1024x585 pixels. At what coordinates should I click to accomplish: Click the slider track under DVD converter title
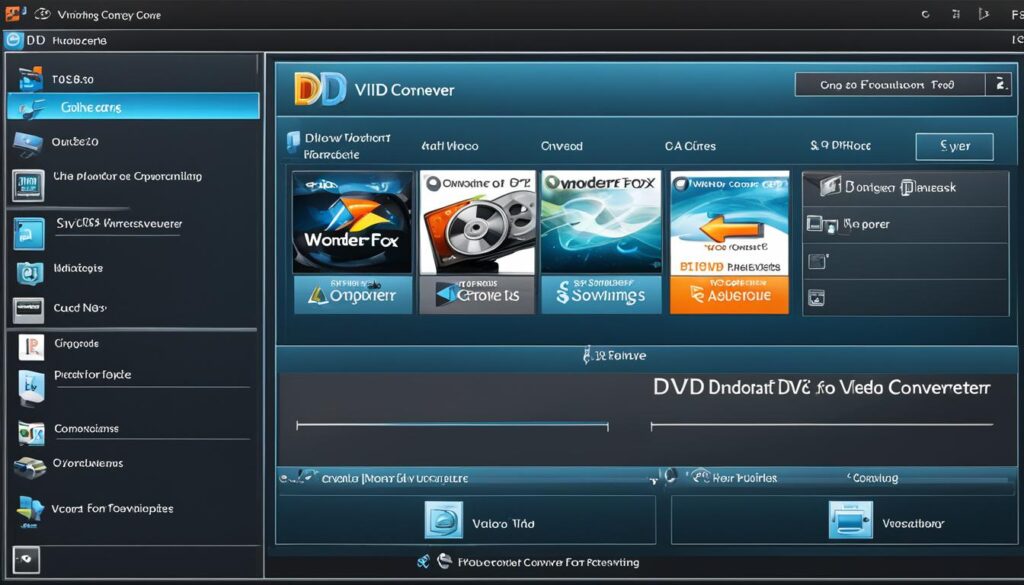(822, 426)
